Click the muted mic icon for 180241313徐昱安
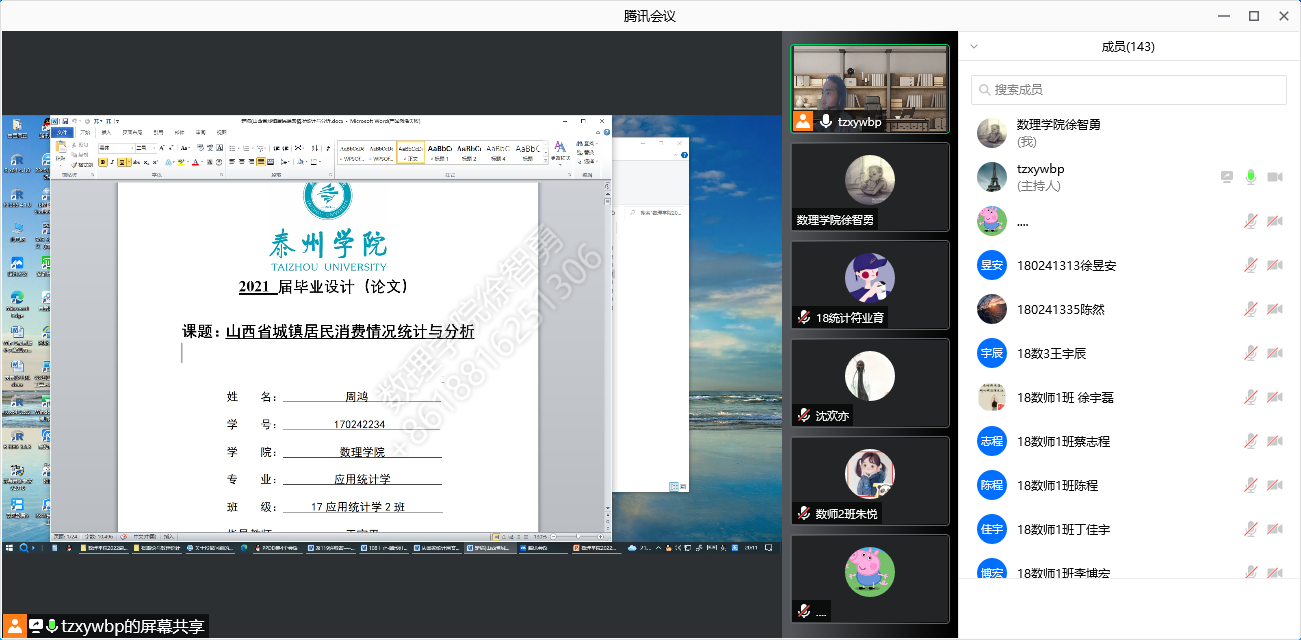Image resolution: width=1301 pixels, height=640 pixels. point(1250,265)
